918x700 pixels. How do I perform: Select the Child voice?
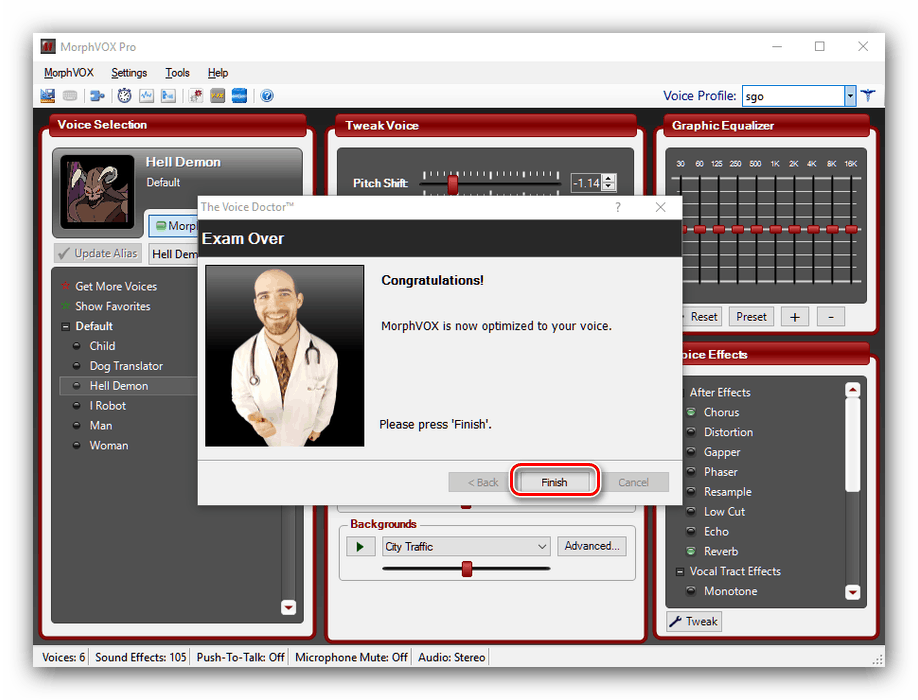[x=102, y=346]
